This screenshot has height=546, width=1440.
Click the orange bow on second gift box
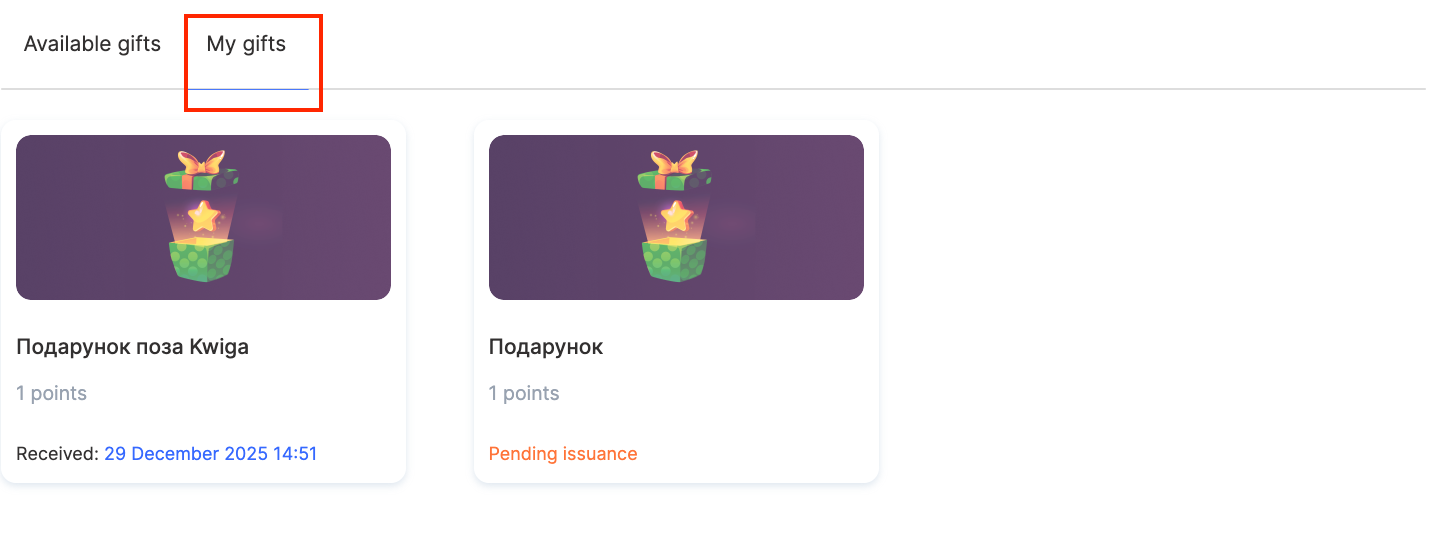pos(675,162)
